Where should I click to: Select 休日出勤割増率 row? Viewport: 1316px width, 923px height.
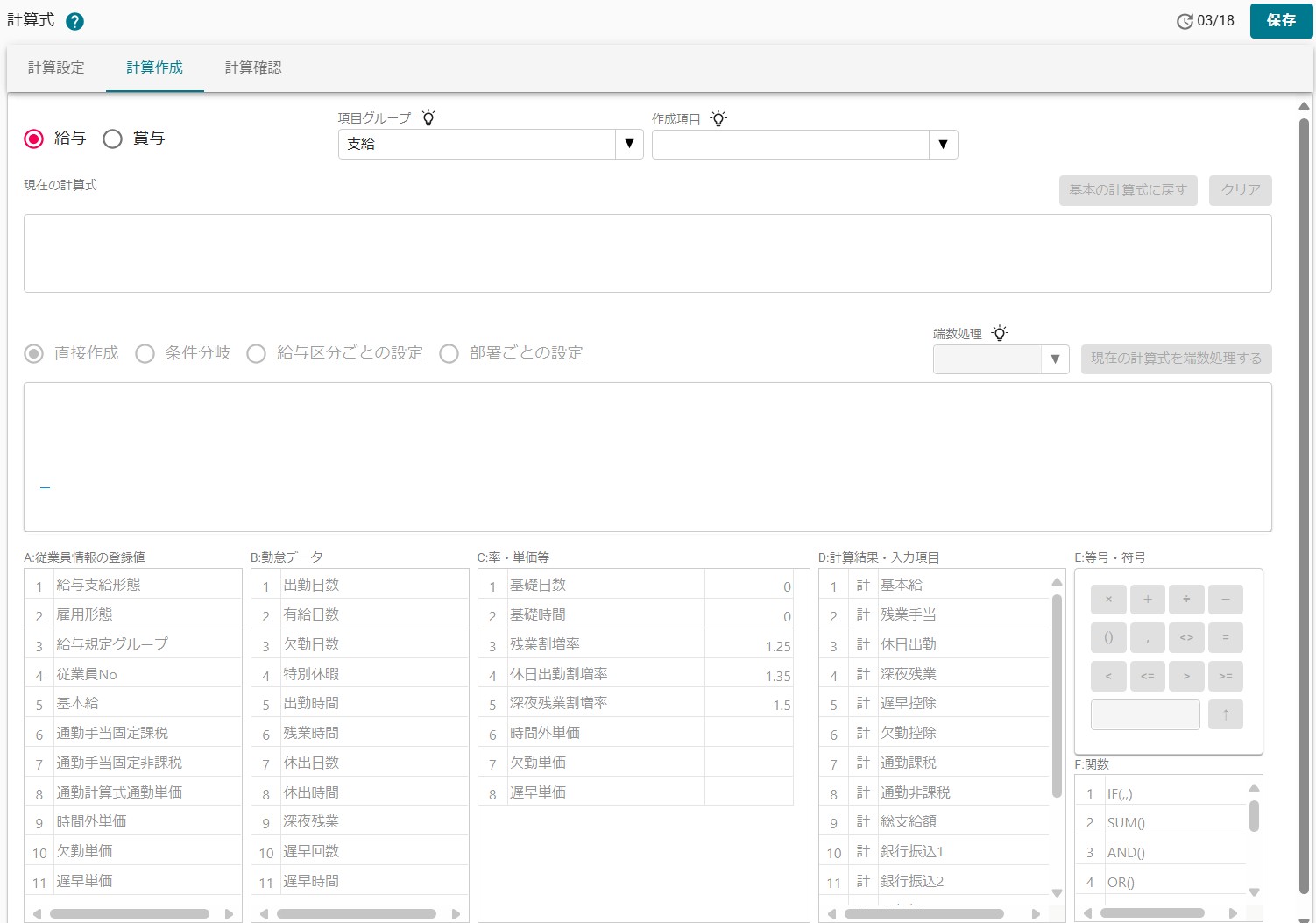click(x=636, y=674)
